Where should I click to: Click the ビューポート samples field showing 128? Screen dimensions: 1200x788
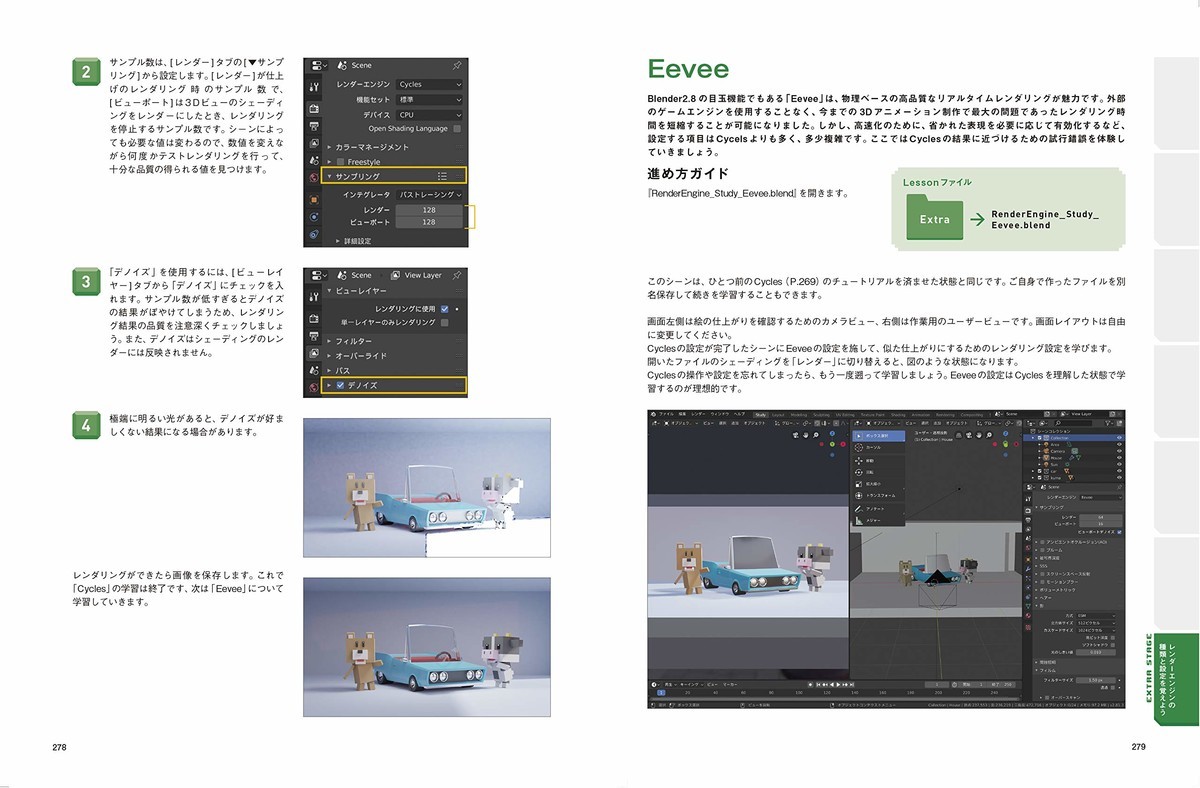(x=429, y=222)
